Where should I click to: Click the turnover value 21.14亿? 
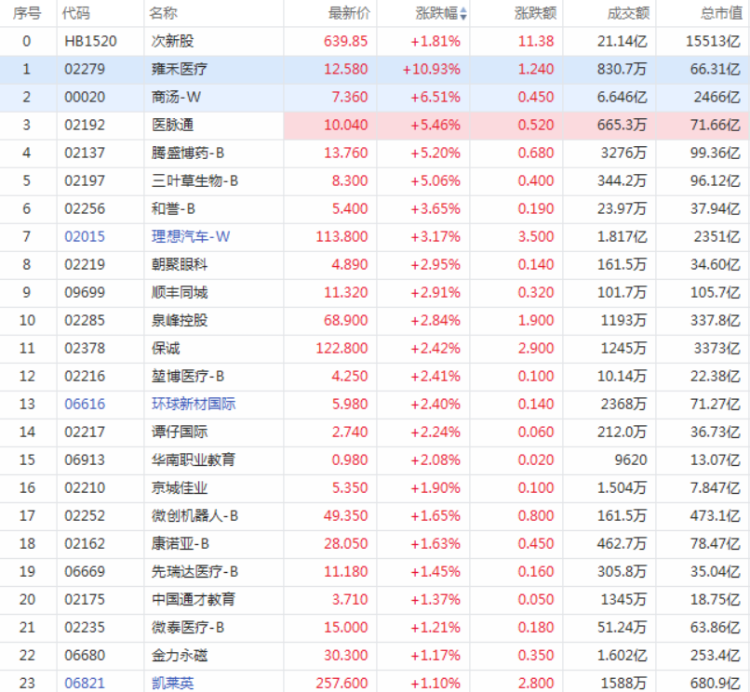coord(622,41)
